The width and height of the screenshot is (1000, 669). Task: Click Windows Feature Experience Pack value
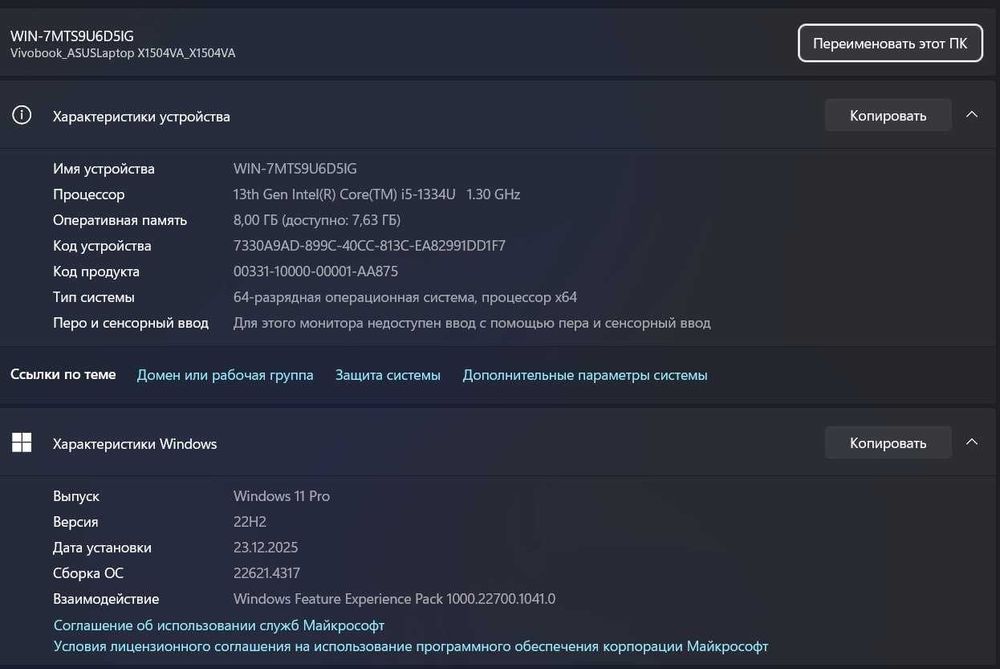click(394, 599)
